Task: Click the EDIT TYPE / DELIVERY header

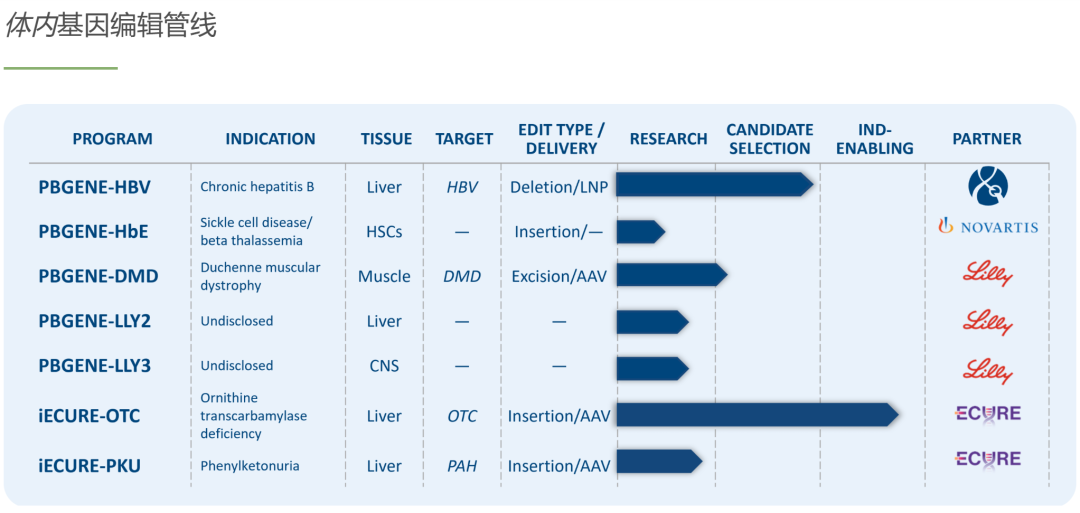Action: click(561, 138)
